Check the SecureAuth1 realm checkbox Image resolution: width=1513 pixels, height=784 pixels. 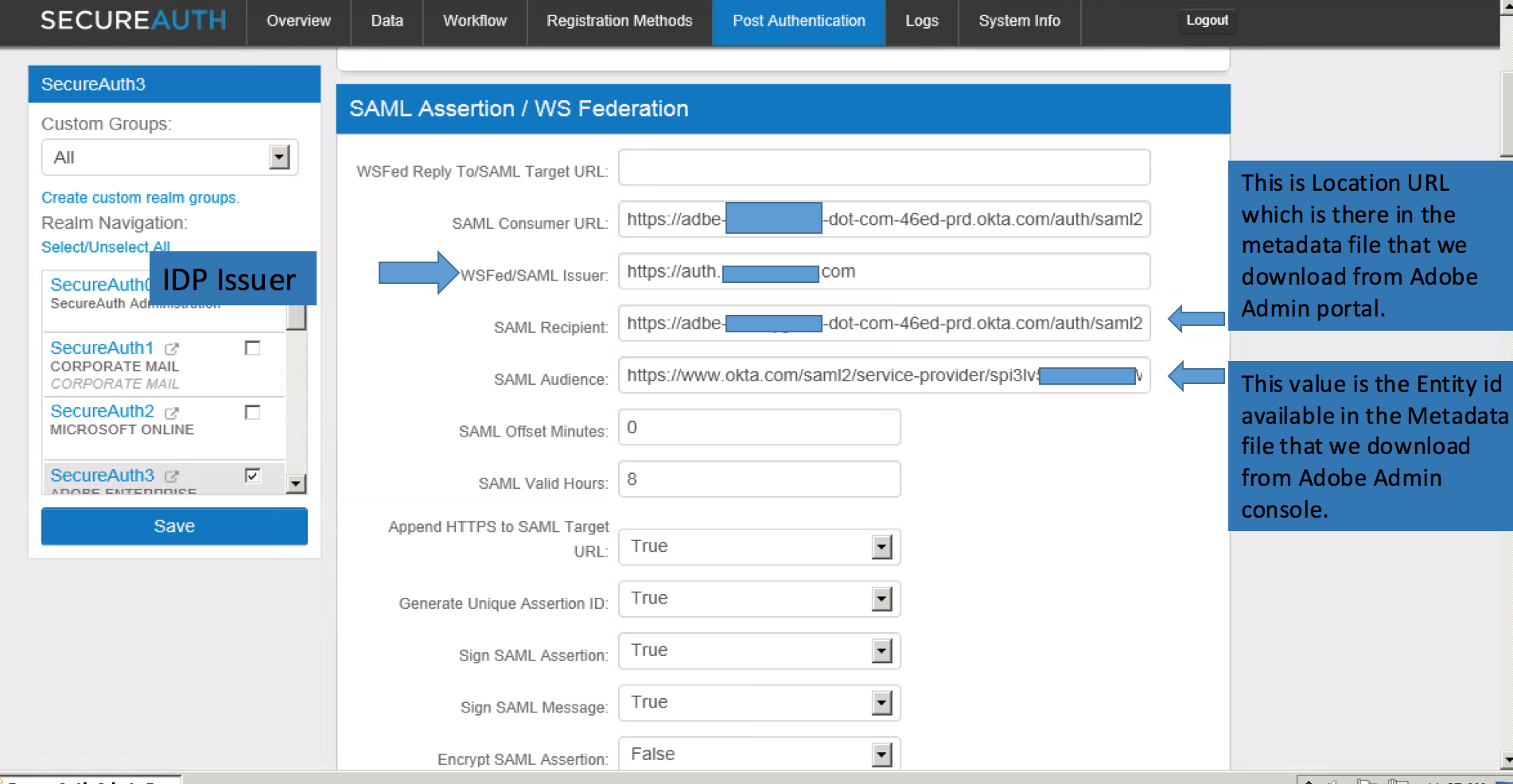(x=252, y=347)
